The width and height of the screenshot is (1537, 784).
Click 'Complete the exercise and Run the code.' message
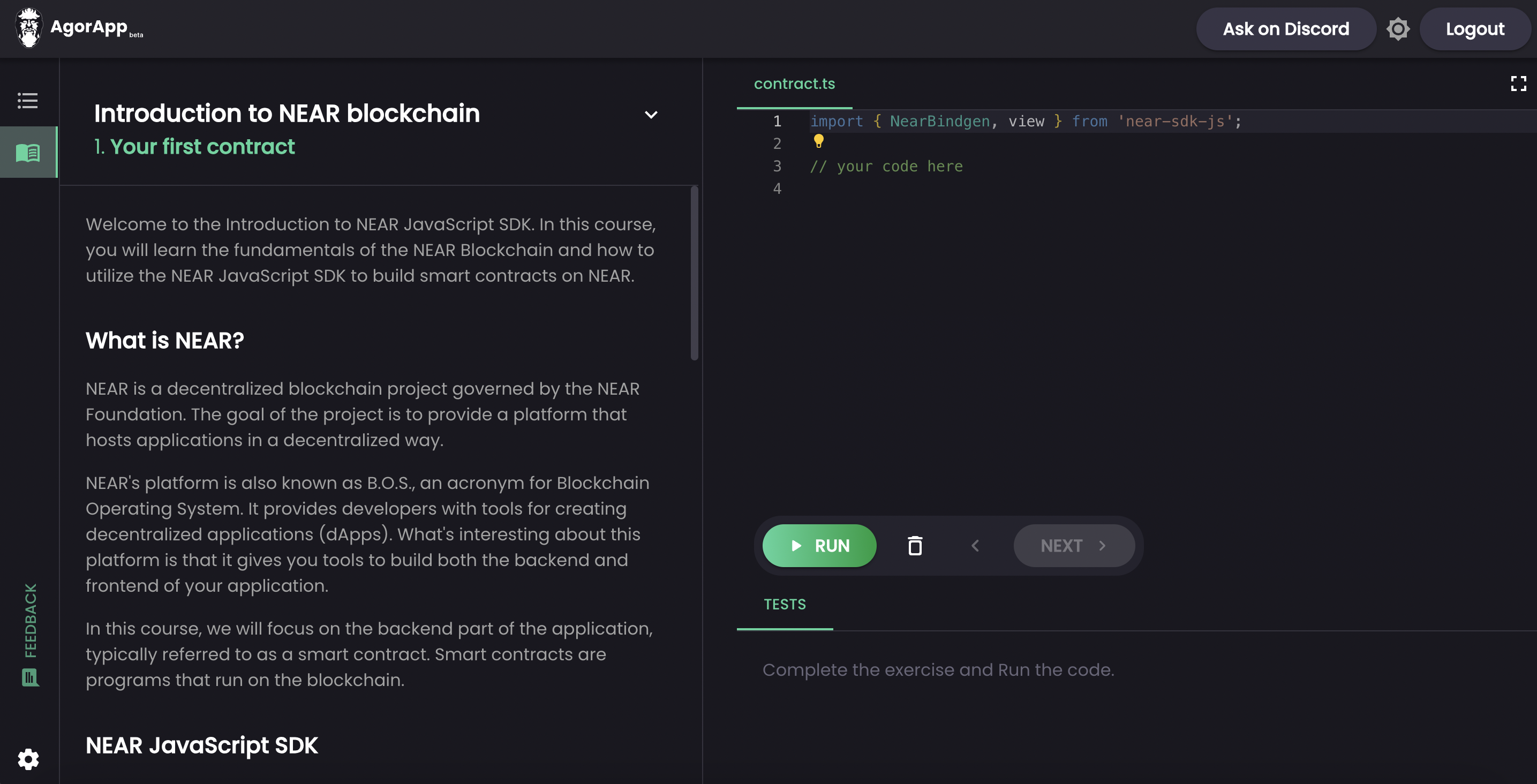[x=938, y=670]
